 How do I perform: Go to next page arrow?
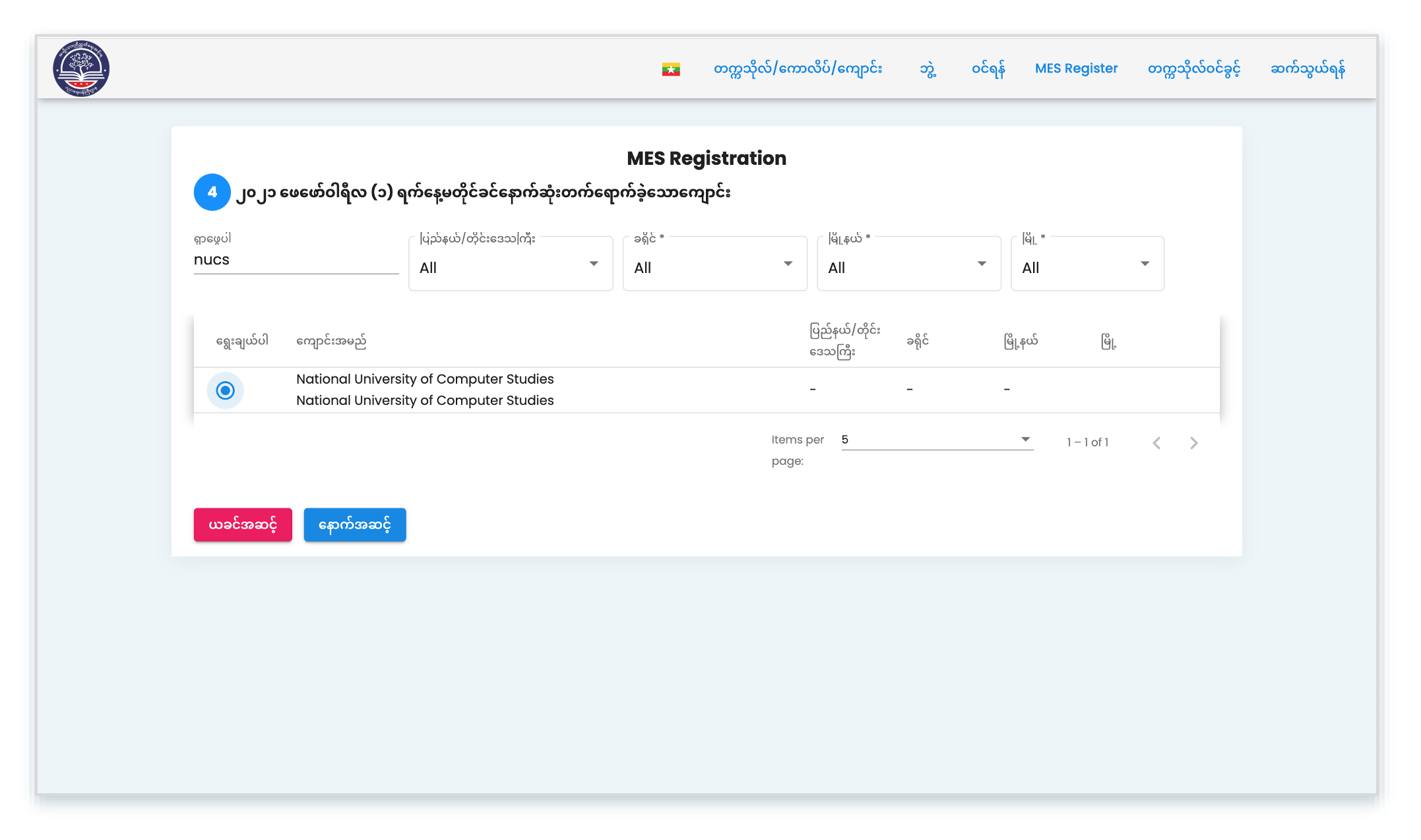tap(1193, 443)
